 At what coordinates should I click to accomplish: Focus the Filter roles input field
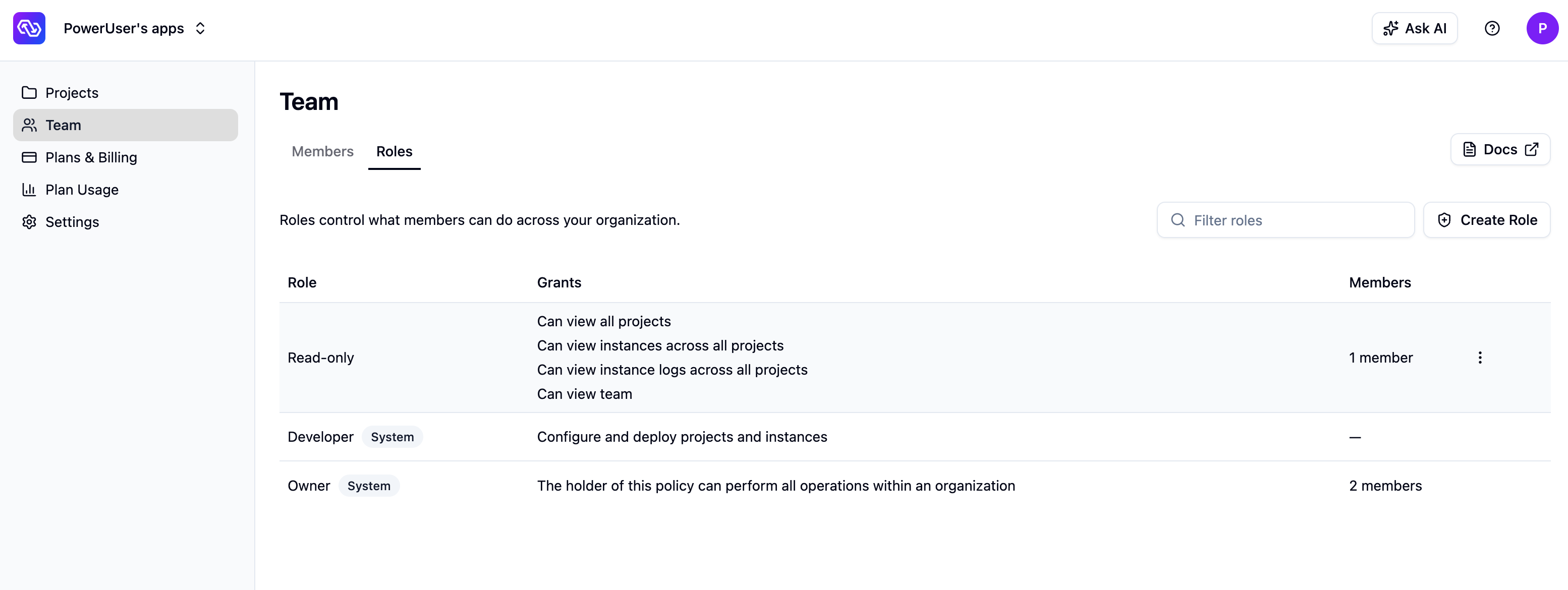click(1285, 220)
